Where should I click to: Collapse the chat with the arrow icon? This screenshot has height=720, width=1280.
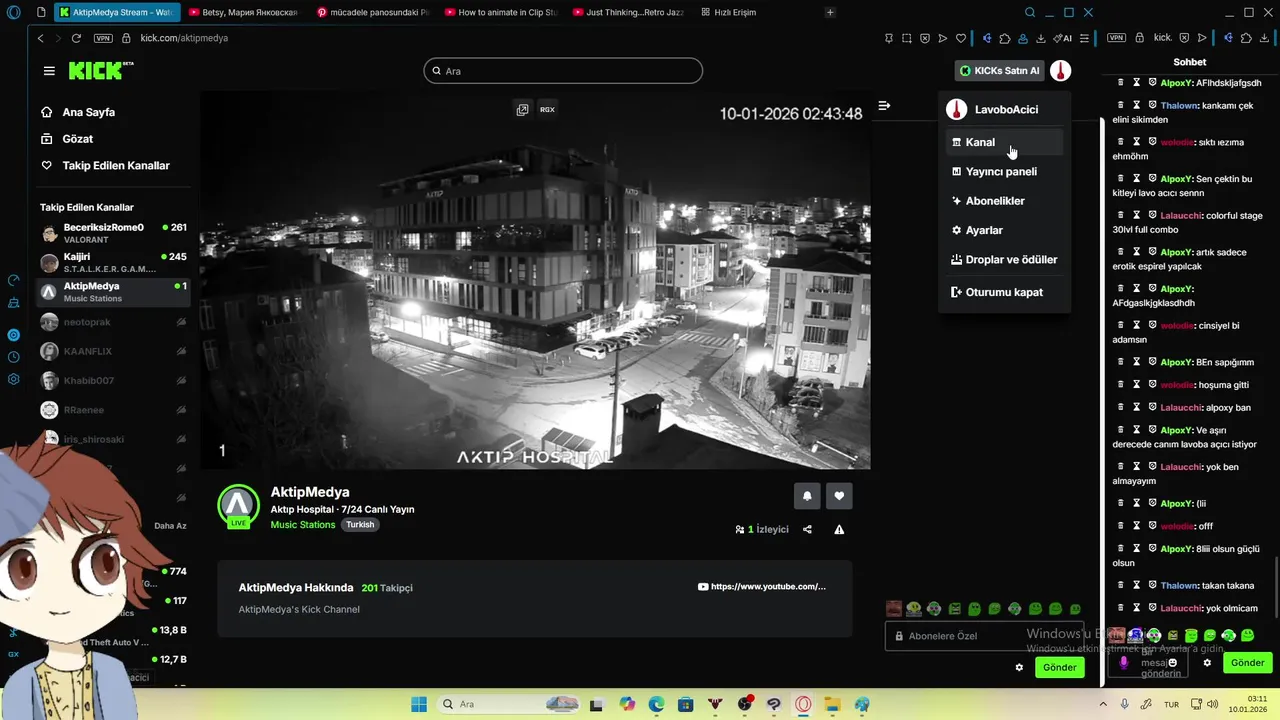(884, 105)
